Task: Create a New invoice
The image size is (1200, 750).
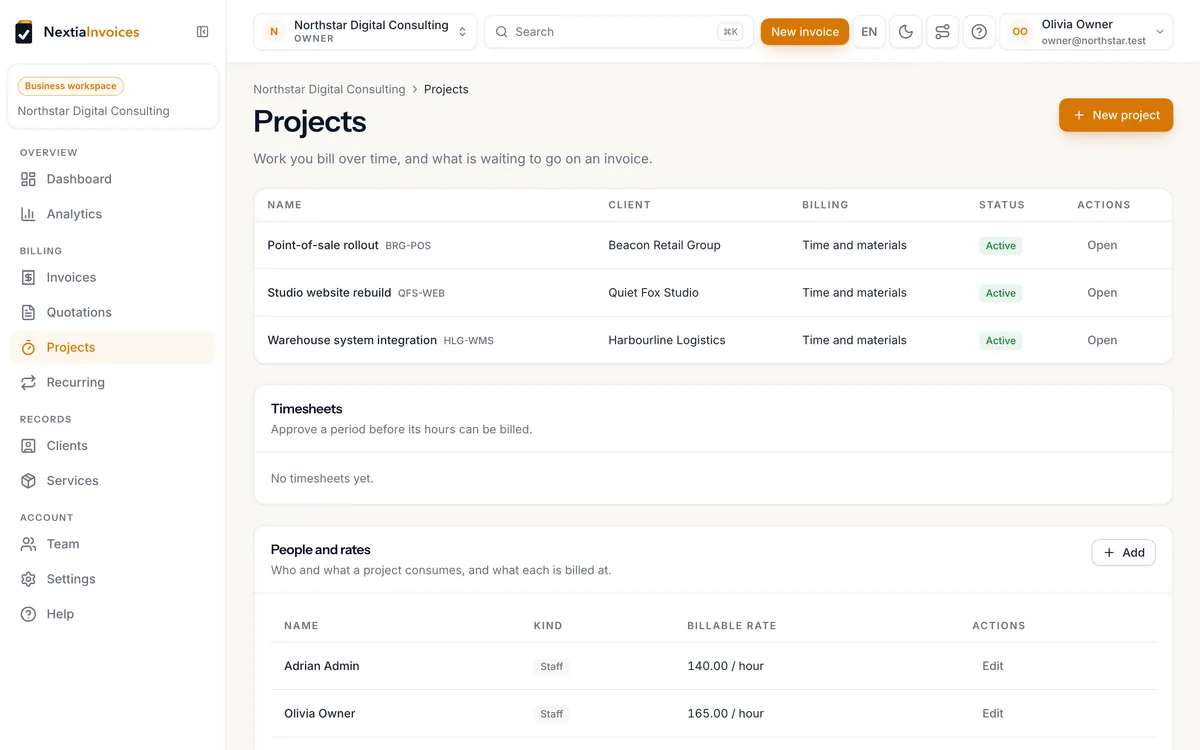Action: [805, 32]
